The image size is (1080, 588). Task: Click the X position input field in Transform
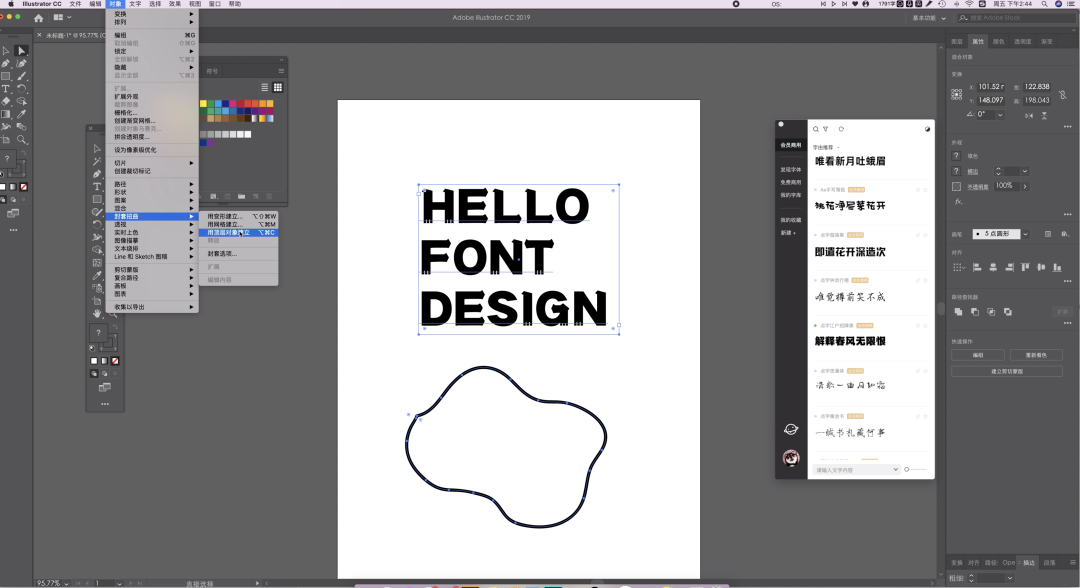990,87
